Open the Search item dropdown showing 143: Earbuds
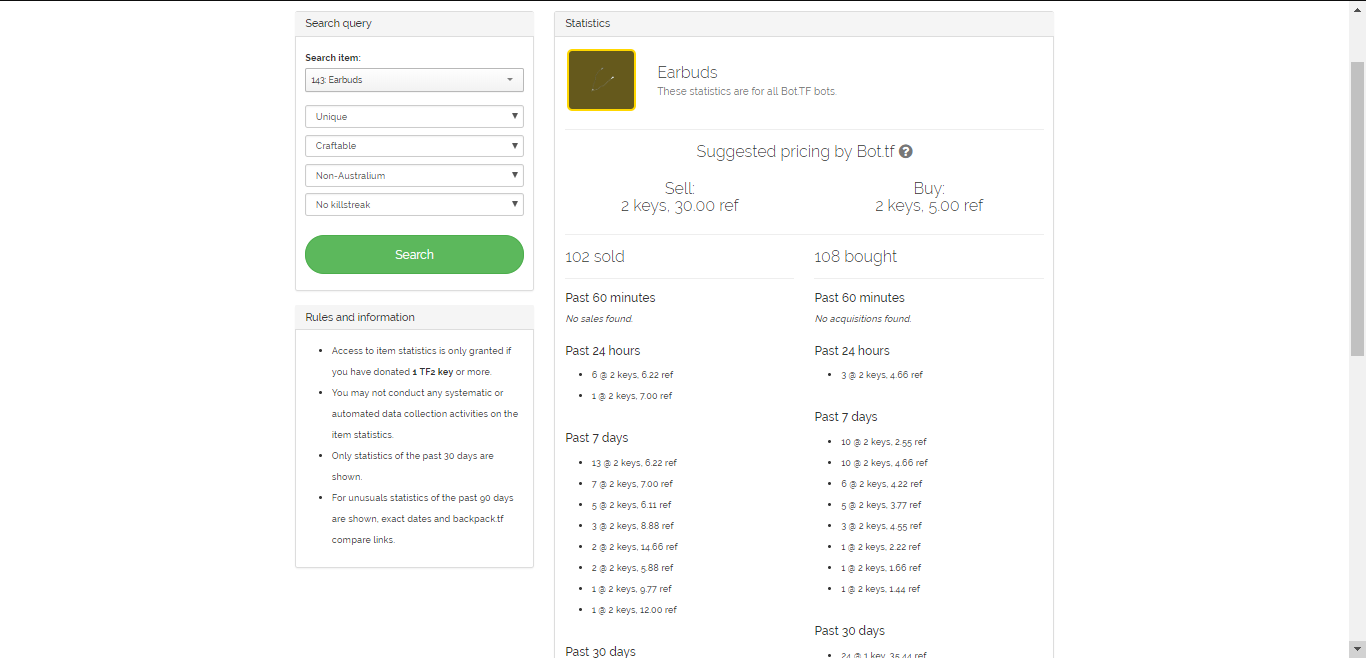This screenshot has width=1366, height=658. point(414,80)
